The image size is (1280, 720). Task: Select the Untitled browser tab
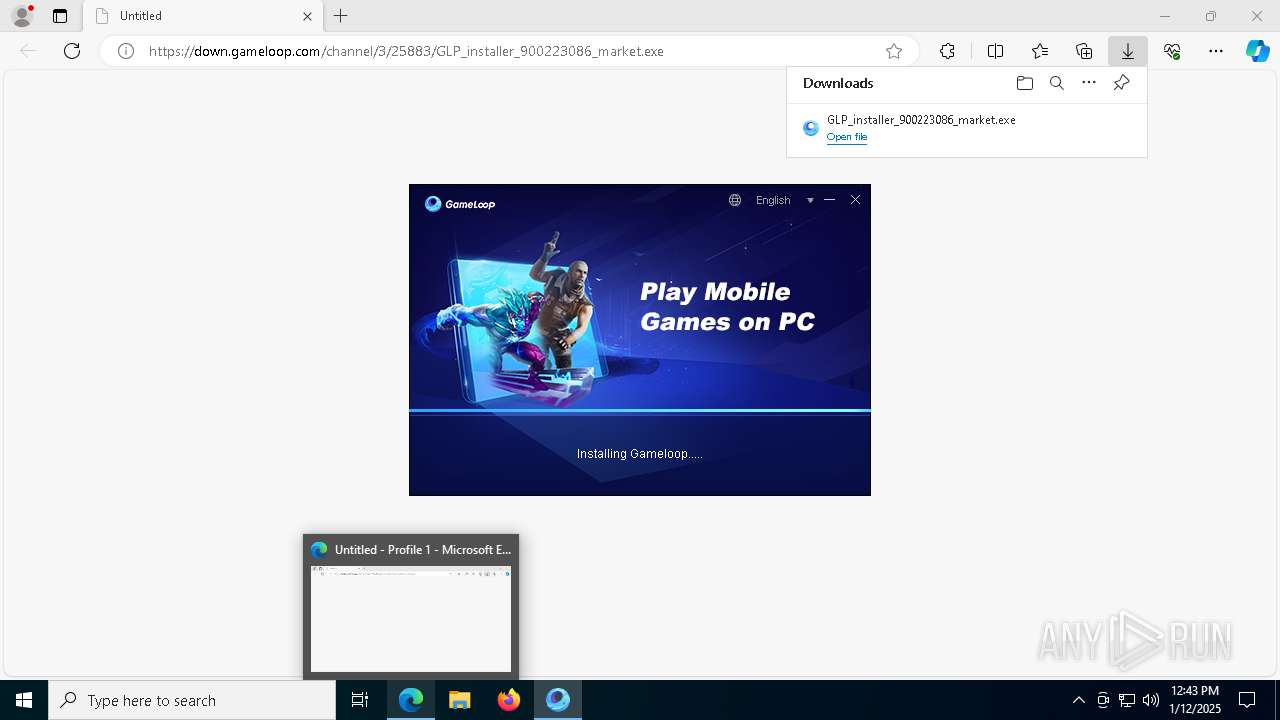(203, 16)
